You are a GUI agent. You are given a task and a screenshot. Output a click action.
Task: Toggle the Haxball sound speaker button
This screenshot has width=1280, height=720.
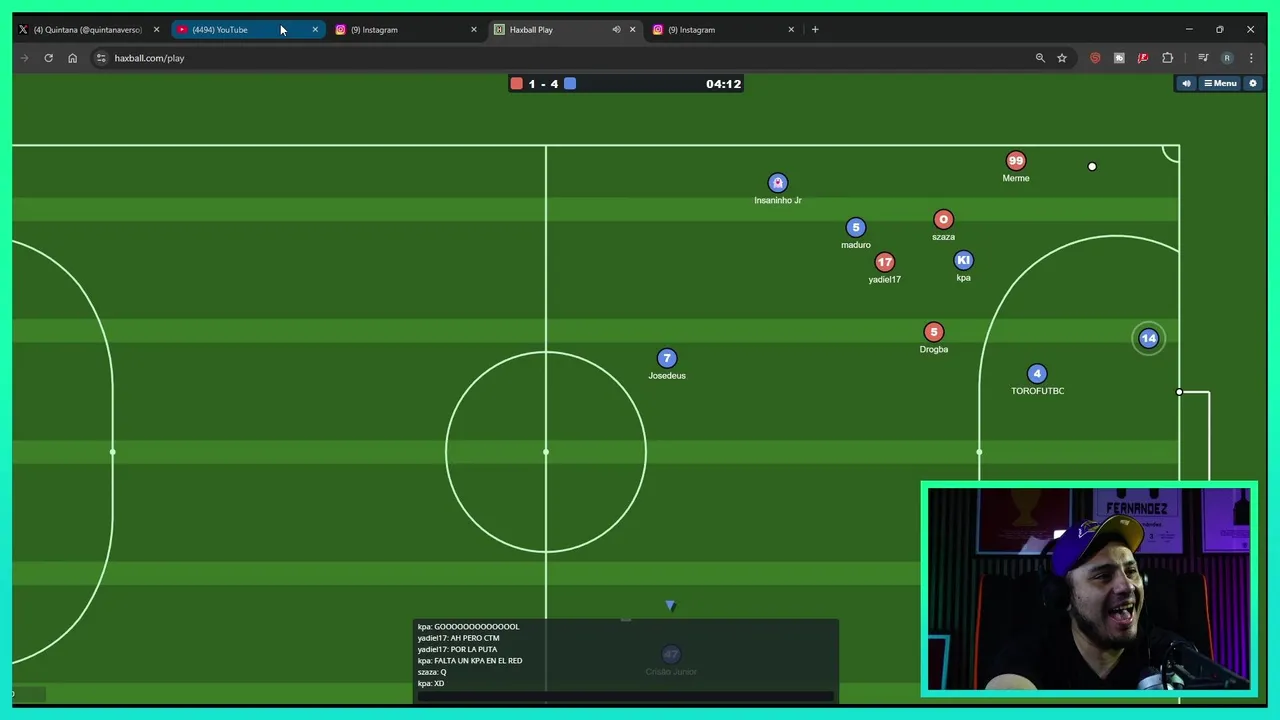[x=1186, y=83]
